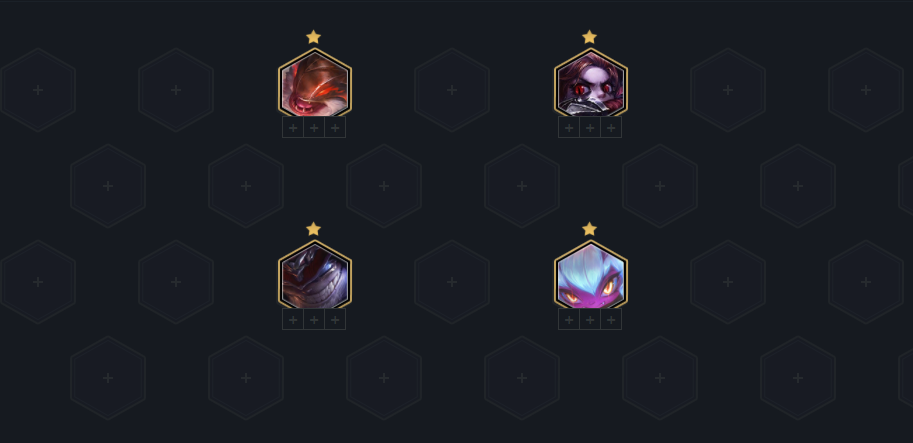Select the armored grinning blue beast champion
Image resolution: width=913 pixels, height=443 pixels.
click(314, 275)
